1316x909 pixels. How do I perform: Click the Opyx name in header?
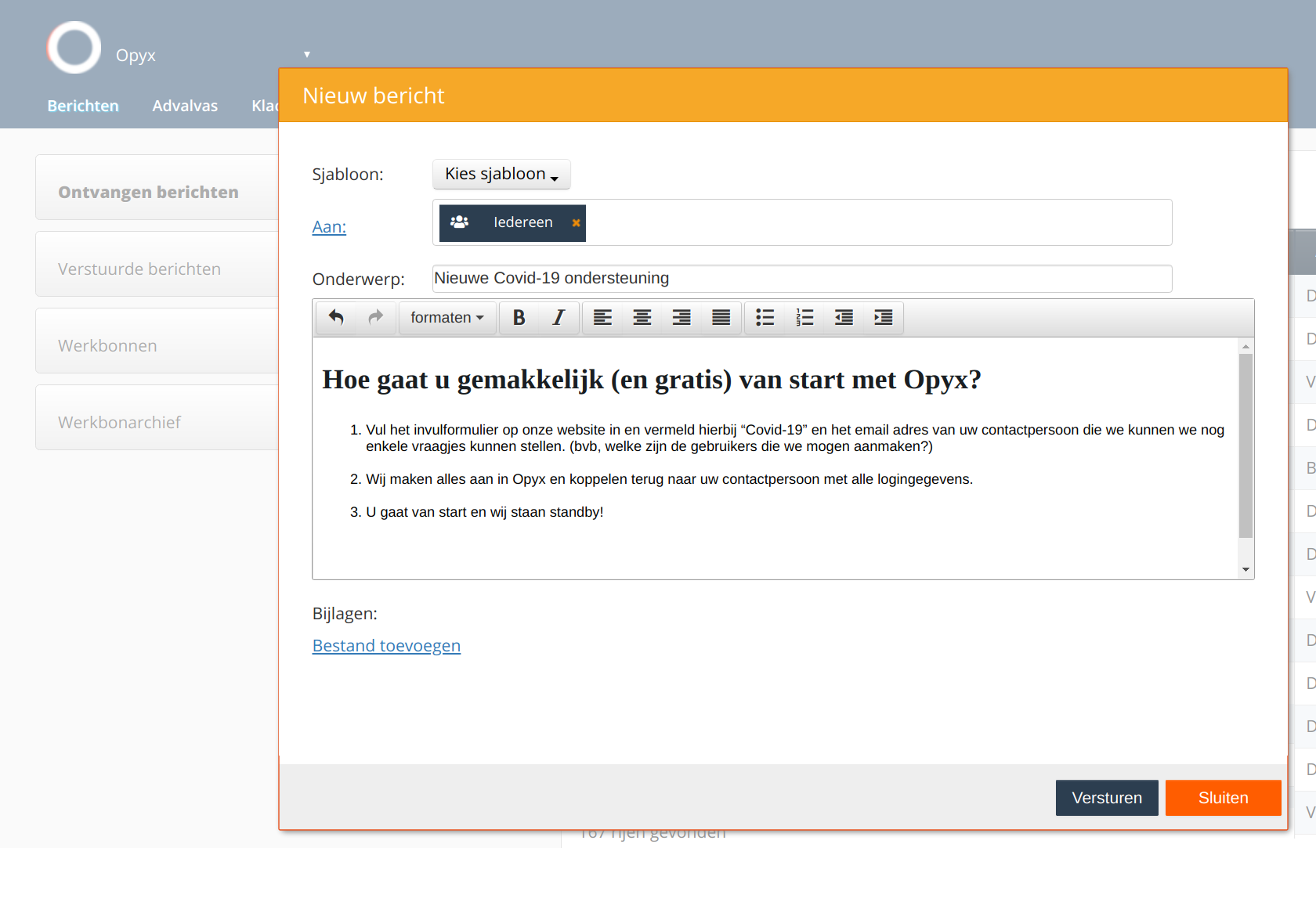pyautogui.click(x=136, y=56)
